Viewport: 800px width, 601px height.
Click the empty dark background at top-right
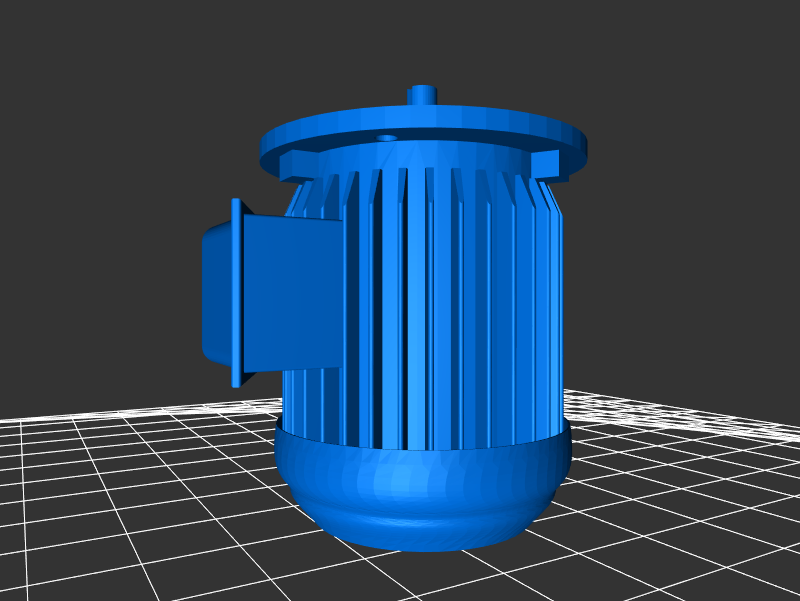tap(700, 80)
